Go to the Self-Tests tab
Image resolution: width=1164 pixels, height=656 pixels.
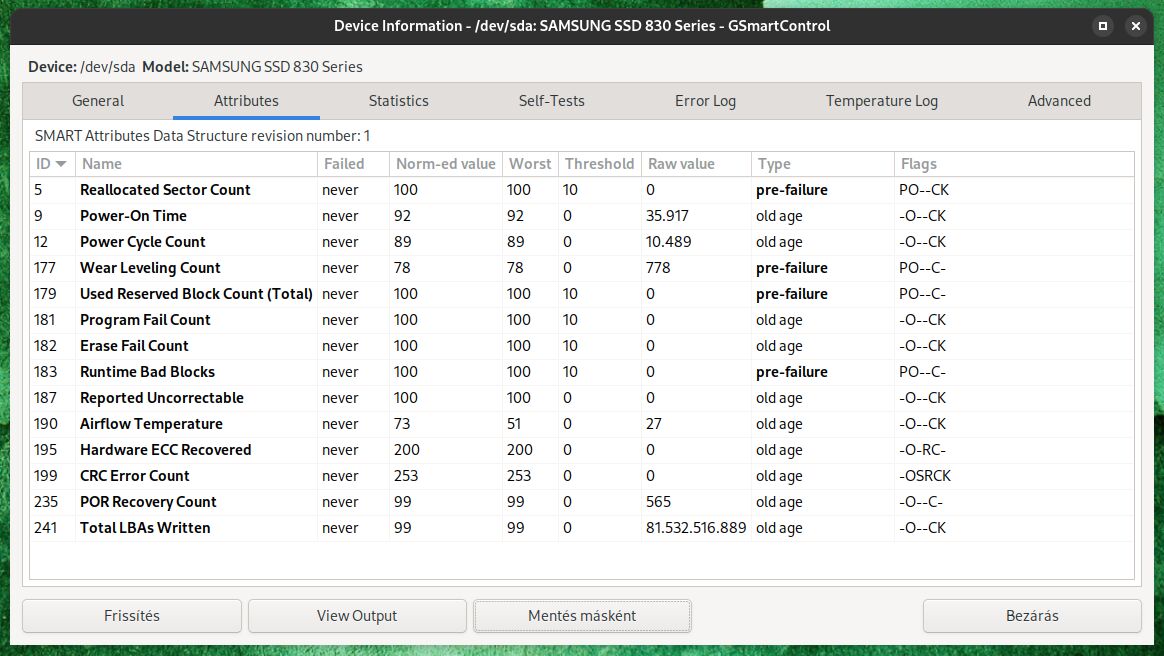(x=552, y=101)
